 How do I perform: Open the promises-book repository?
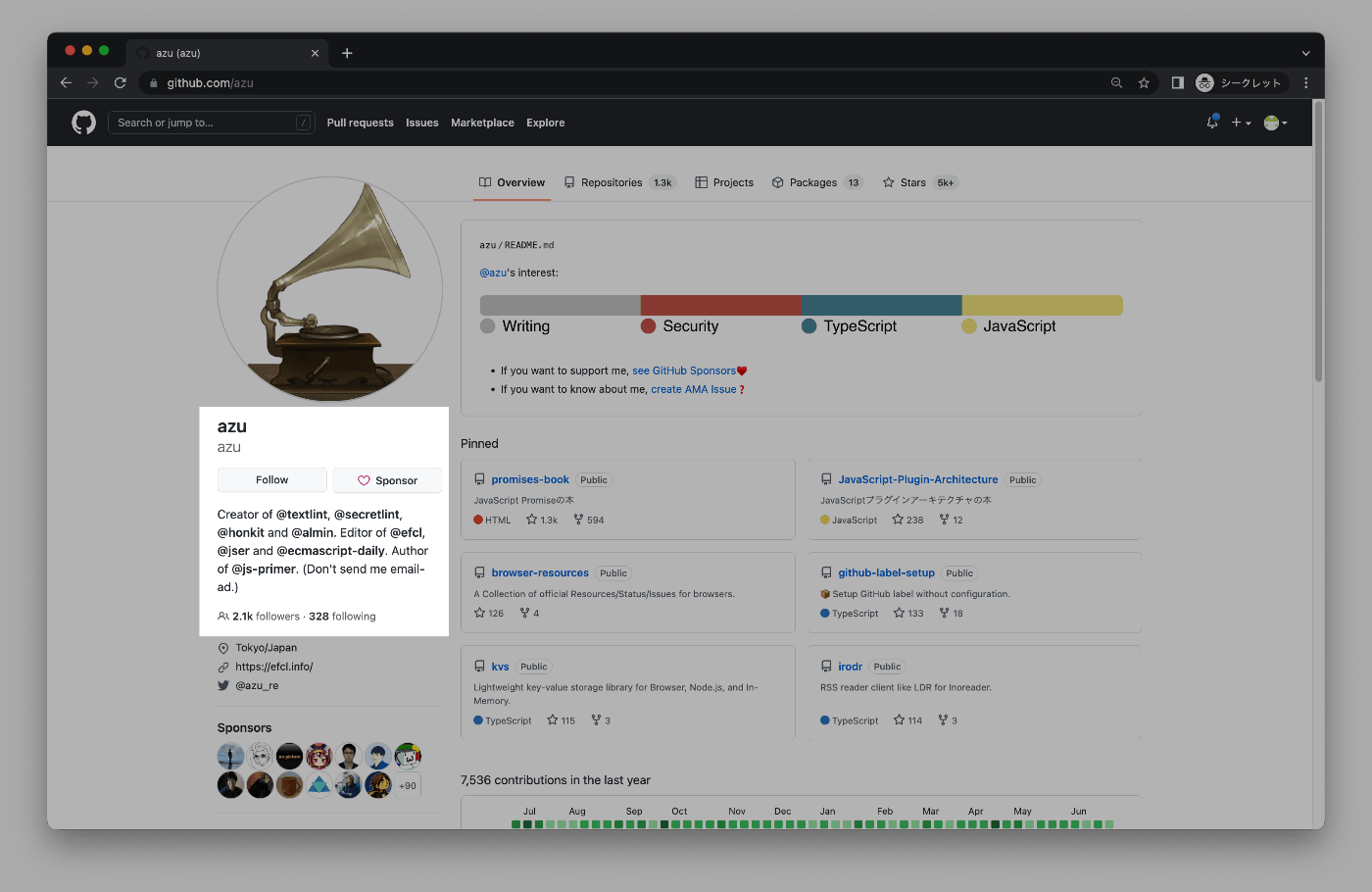pyautogui.click(x=530, y=479)
